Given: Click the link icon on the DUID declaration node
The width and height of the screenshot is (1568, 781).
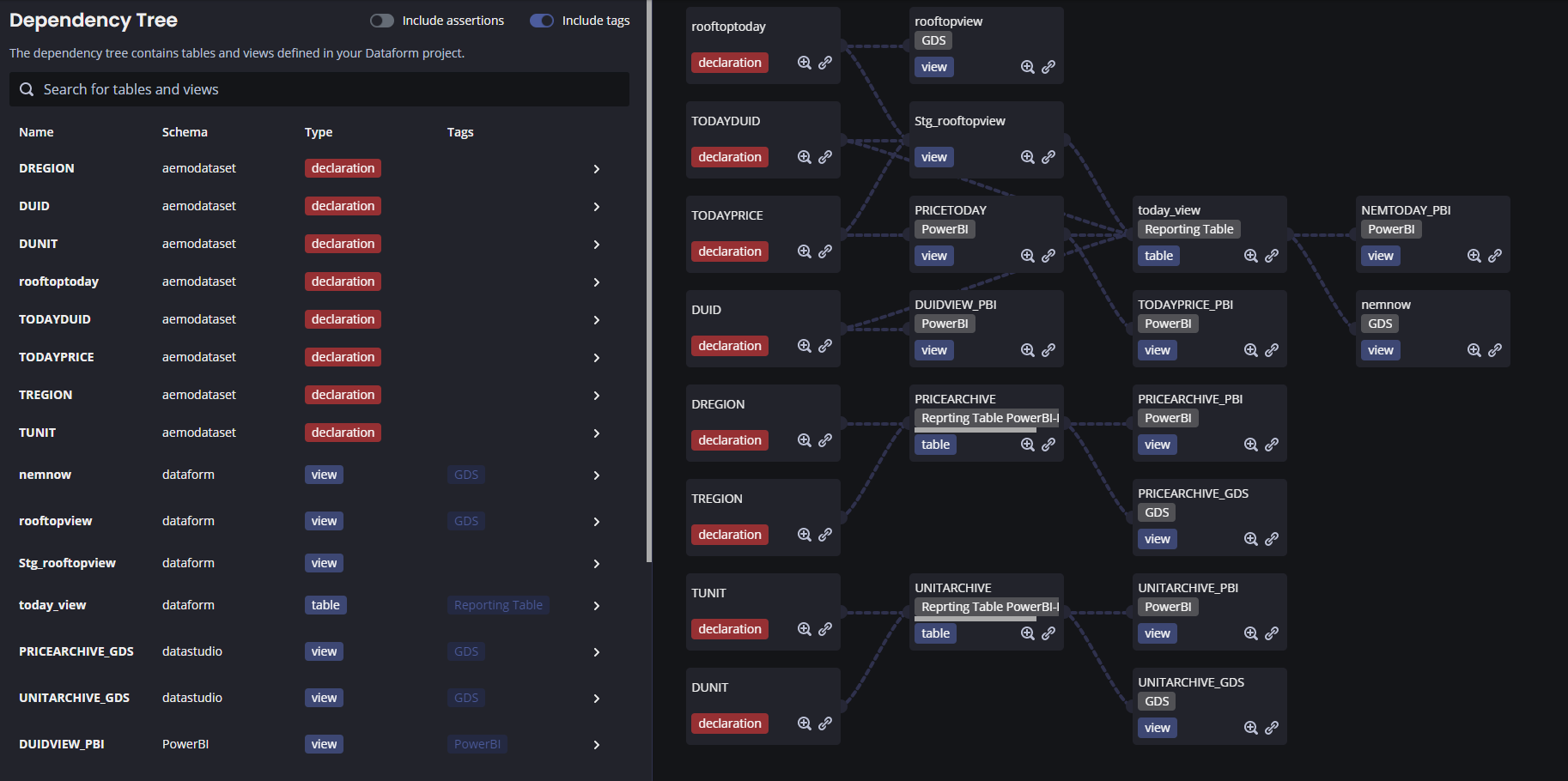Looking at the screenshot, I should (825, 345).
